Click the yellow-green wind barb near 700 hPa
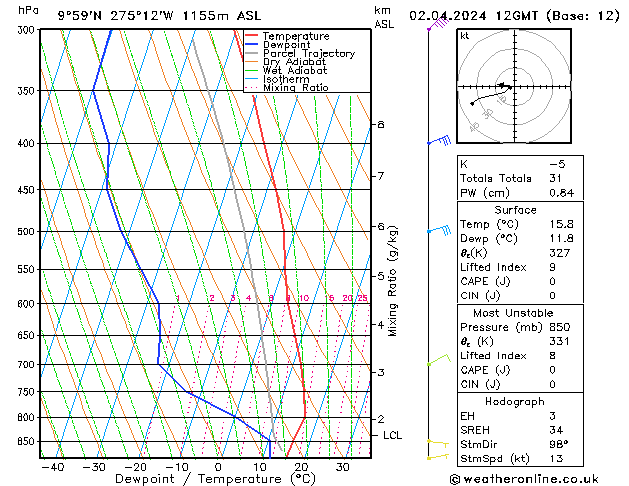Viewport: 629px width, 486px height. coord(437,361)
